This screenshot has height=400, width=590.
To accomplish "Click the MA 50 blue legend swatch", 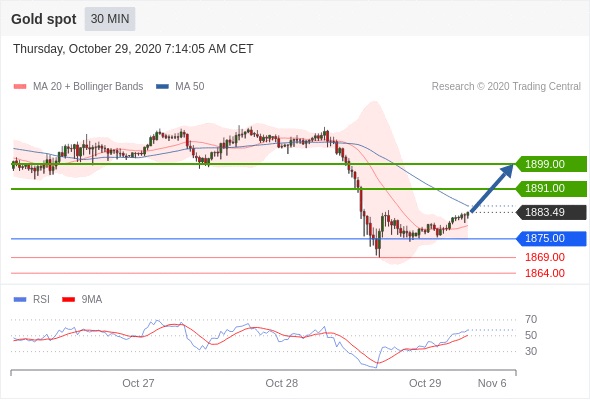I will point(162,87).
